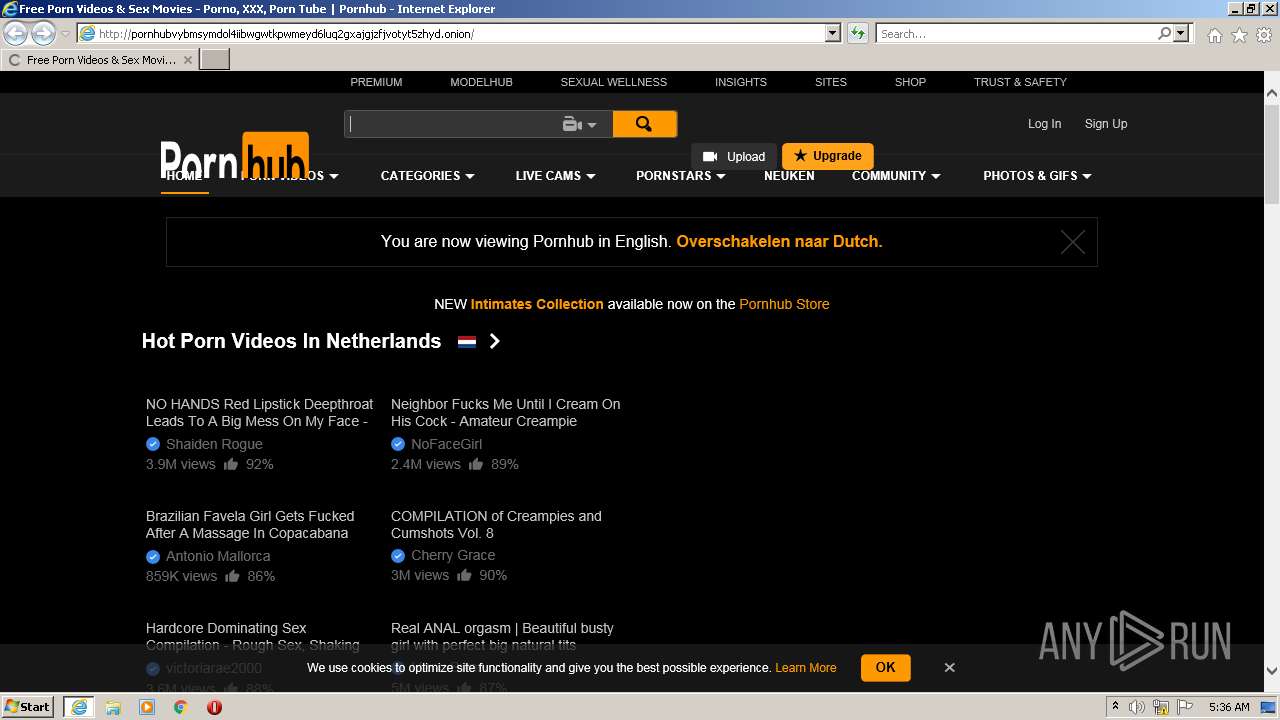Image resolution: width=1280 pixels, height=720 pixels.
Task: Open the IE search provider dropdown
Action: pos(1181,33)
